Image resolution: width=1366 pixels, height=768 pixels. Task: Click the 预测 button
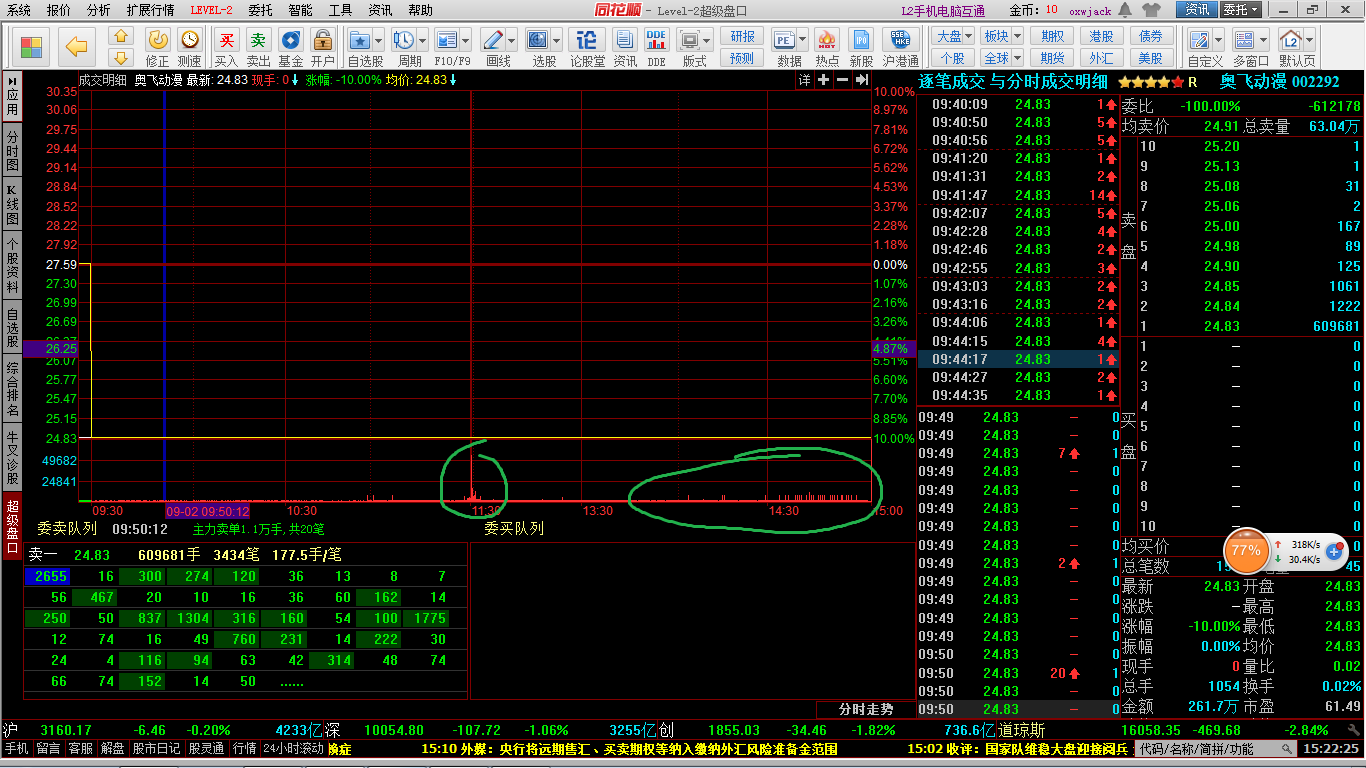click(742, 58)
